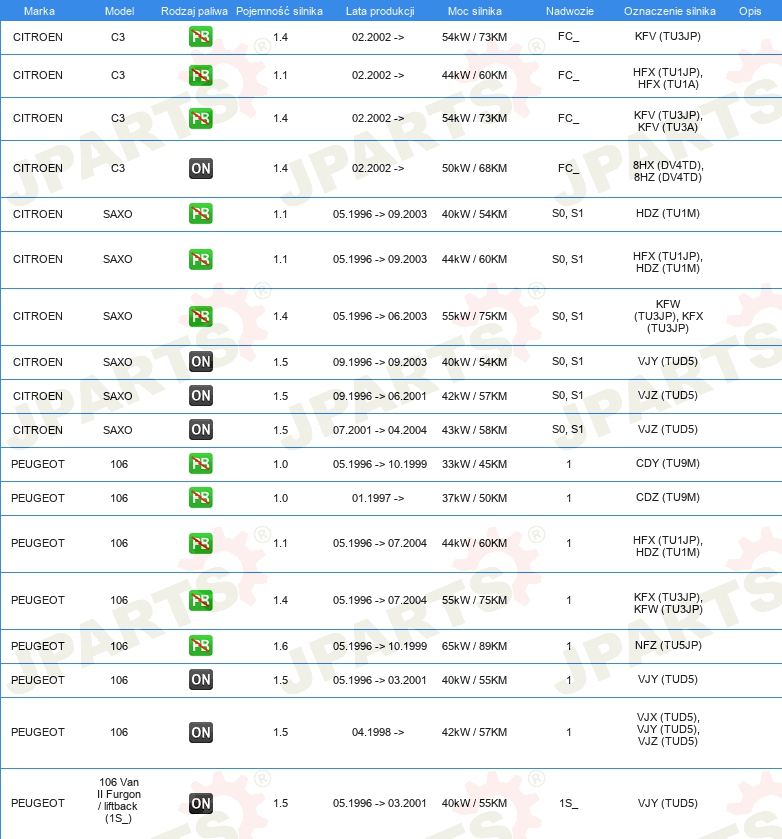782x839 pixels.
Task: Select the 'S0, S1' body cell in Saxo 42kW row
Action: tap(568, 396)
